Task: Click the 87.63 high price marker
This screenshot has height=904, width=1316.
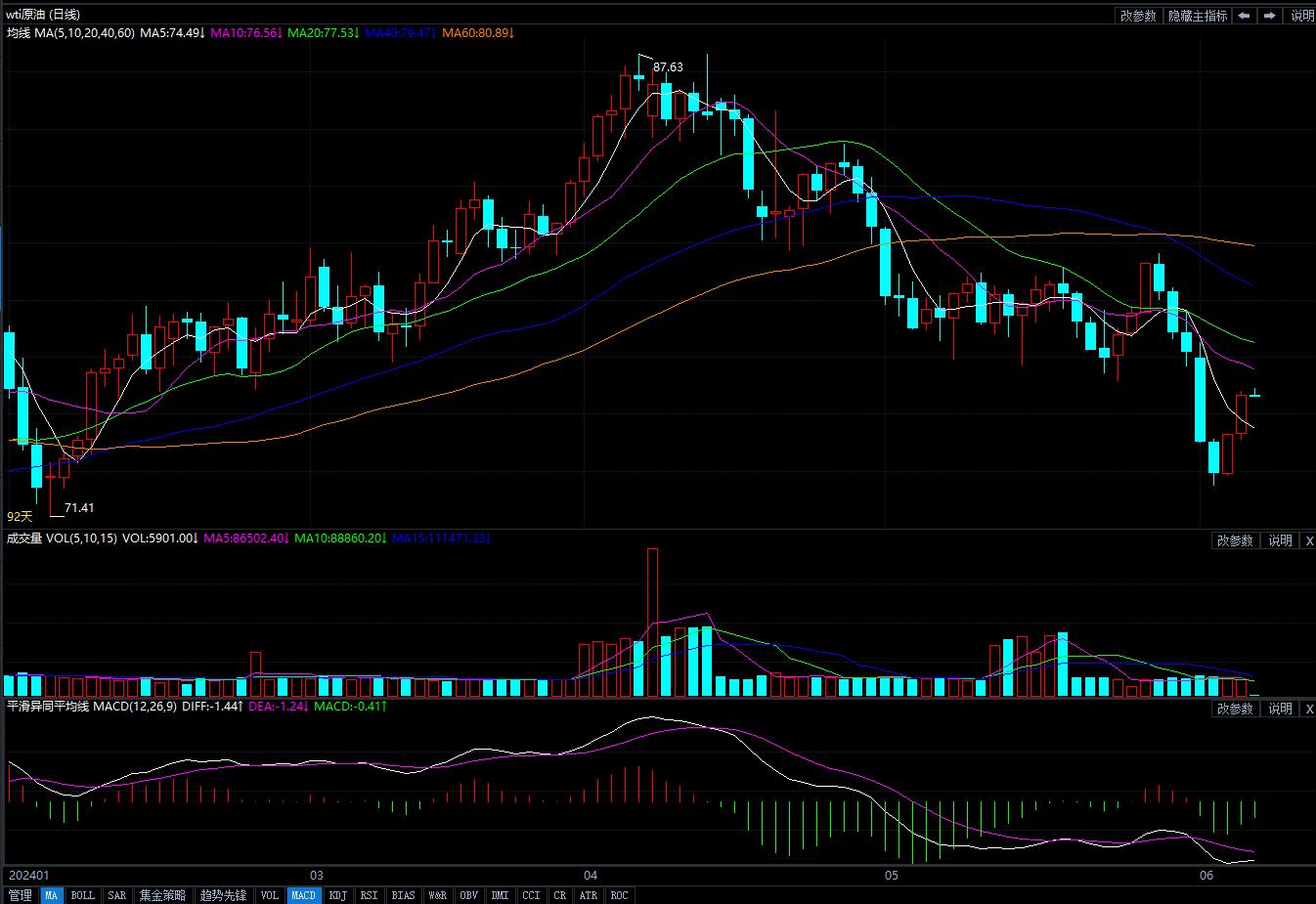Action: coord(668,67)
